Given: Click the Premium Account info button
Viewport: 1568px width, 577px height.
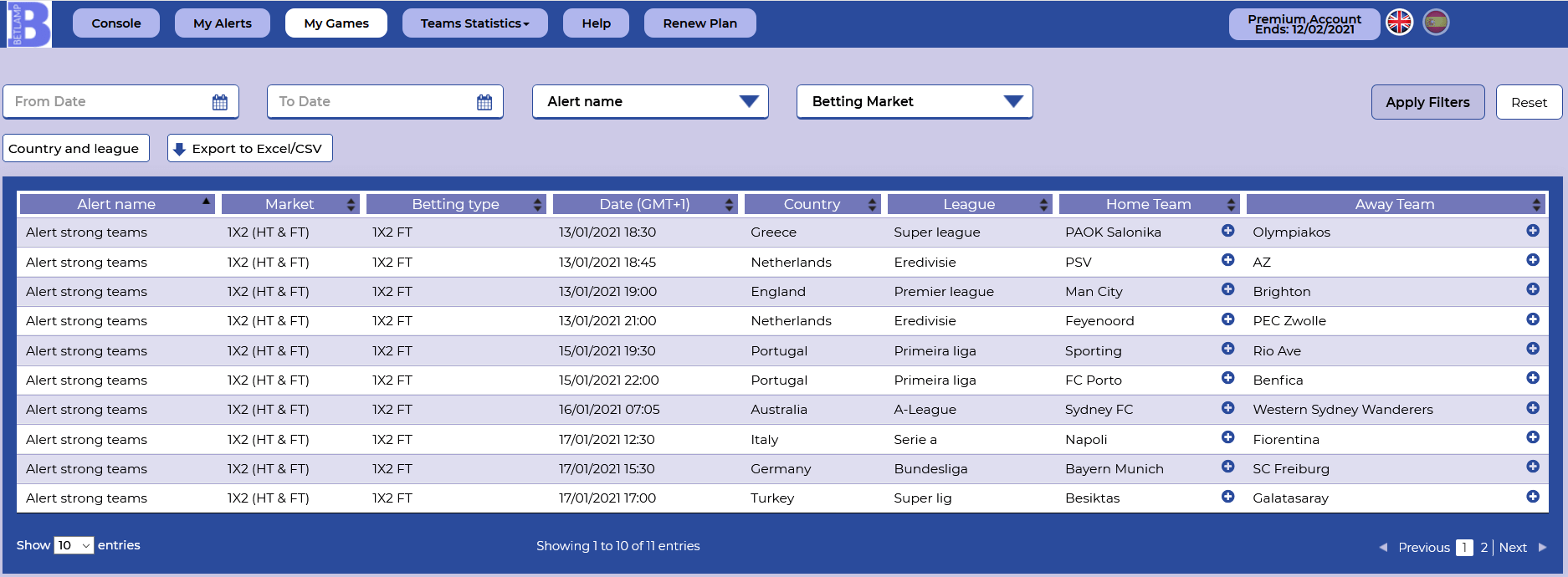Looking at the screenshot, I should pyautogui.click(x=1304, y=24).
